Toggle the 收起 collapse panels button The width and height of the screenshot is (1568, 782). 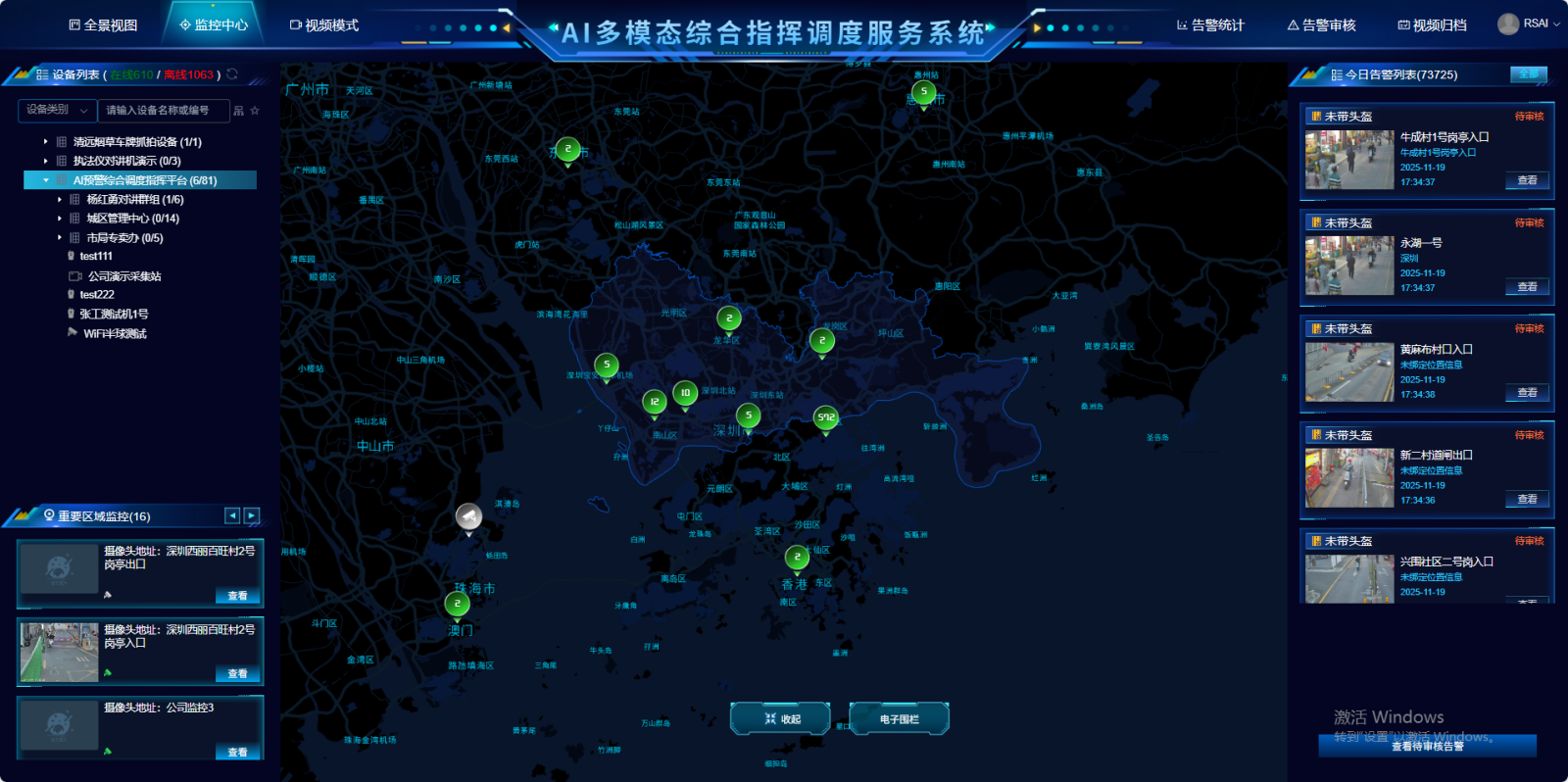point(781,718)
